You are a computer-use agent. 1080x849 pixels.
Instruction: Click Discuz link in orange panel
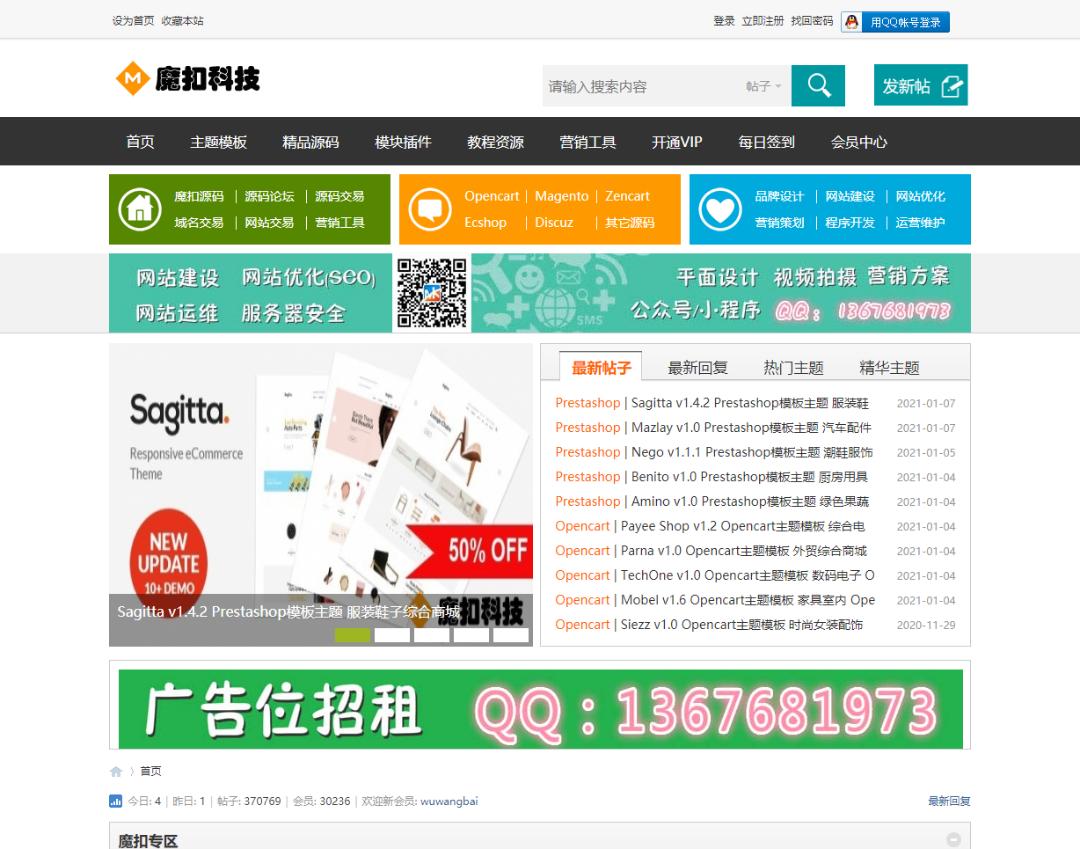click(x=554, y=222)
